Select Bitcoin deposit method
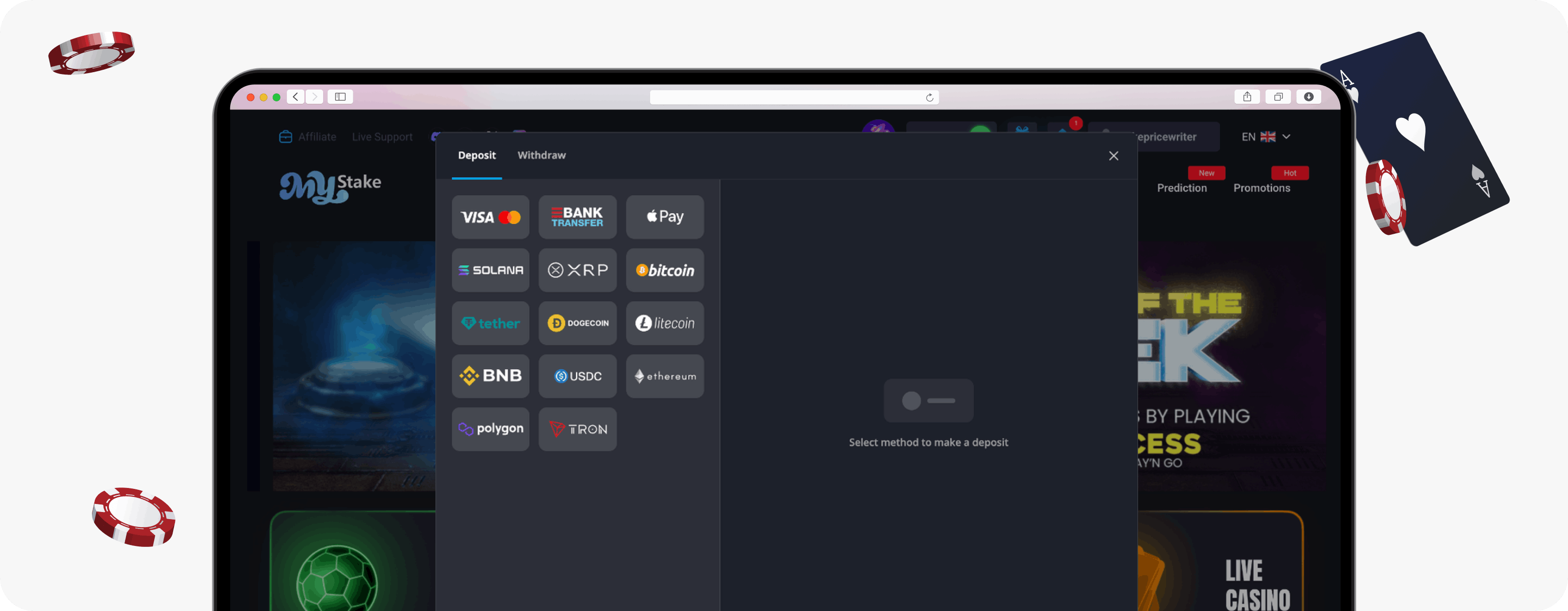 coord(665,270)
